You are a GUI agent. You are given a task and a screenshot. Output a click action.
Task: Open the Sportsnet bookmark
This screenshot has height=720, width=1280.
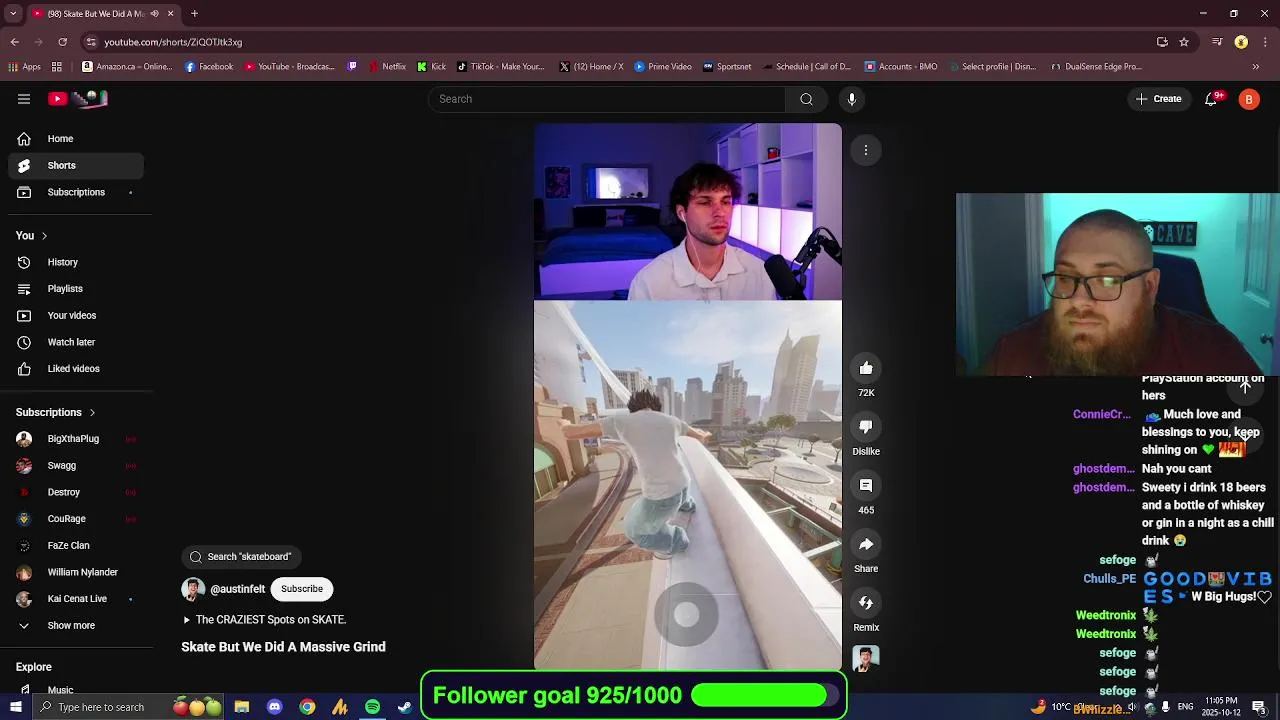pos(727,67)
